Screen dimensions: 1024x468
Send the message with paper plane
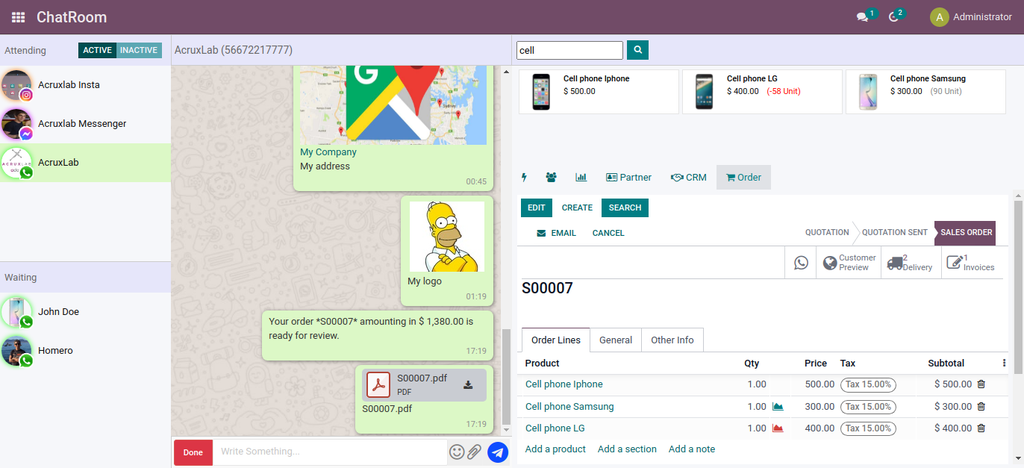tap(498, 452)
